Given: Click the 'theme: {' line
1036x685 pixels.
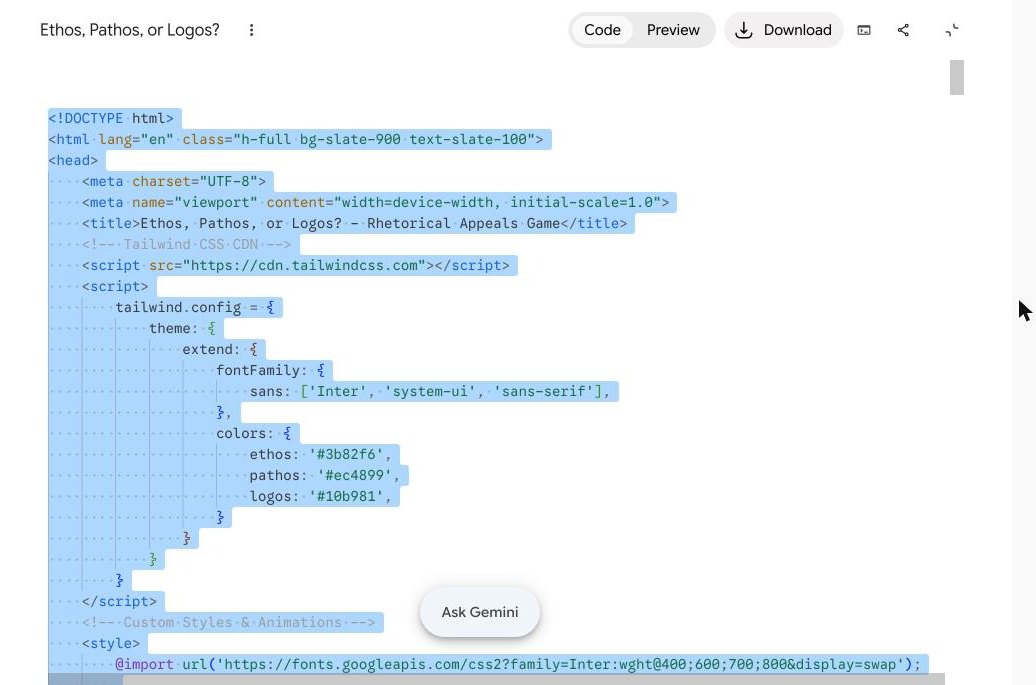Looking at the screenshot, I should tap(182, 329).
